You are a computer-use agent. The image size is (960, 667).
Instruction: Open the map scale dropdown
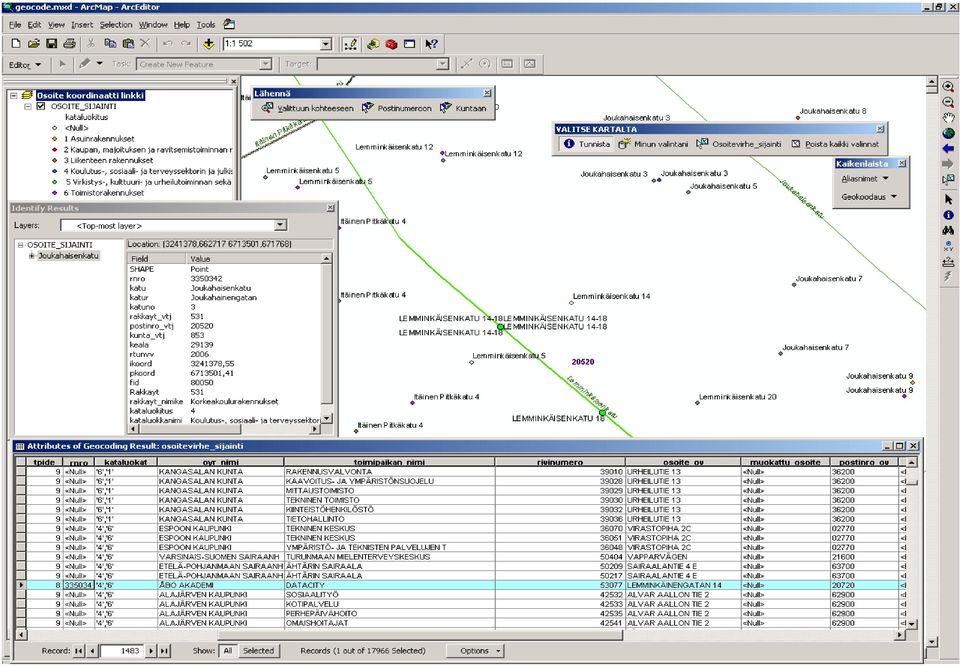326,44
